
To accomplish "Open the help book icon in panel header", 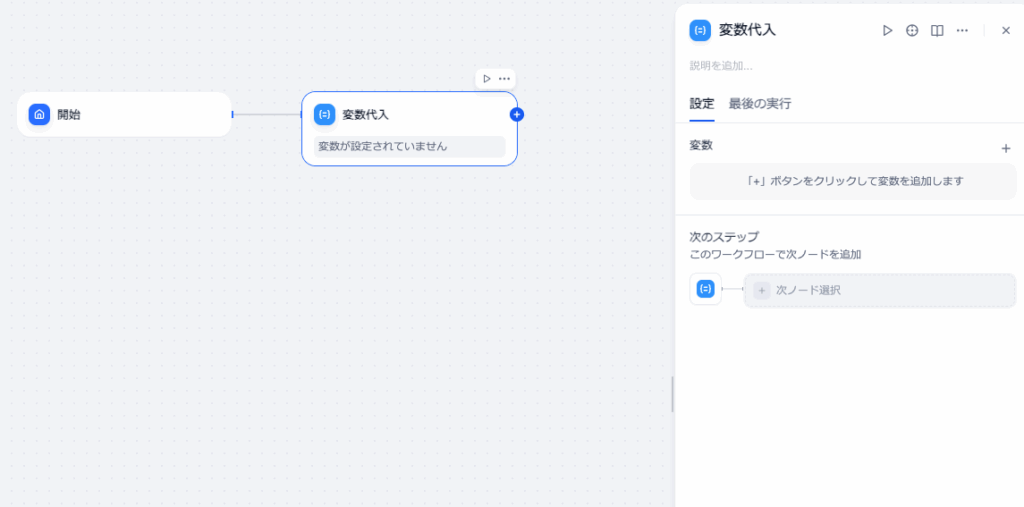I will (x=937, y=31).
